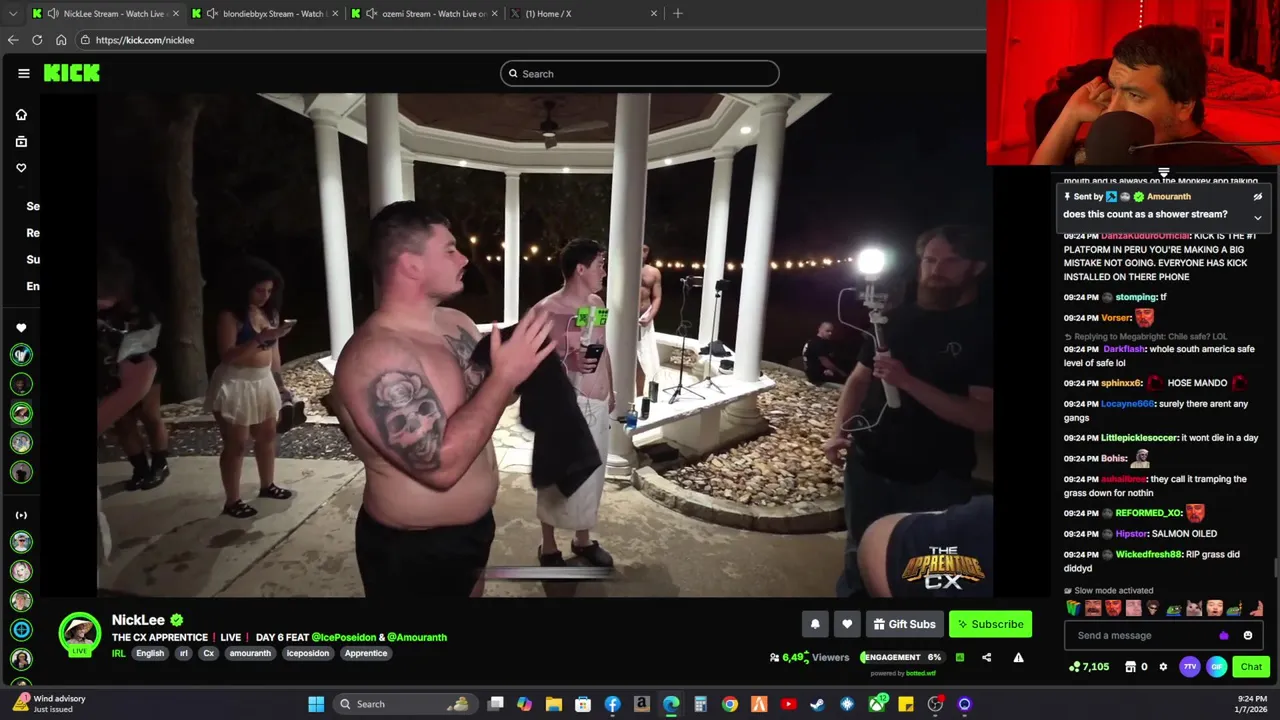1280x720 pixels.
Task: Click the Wind advisory weather widget
Action: pos(50,704)
